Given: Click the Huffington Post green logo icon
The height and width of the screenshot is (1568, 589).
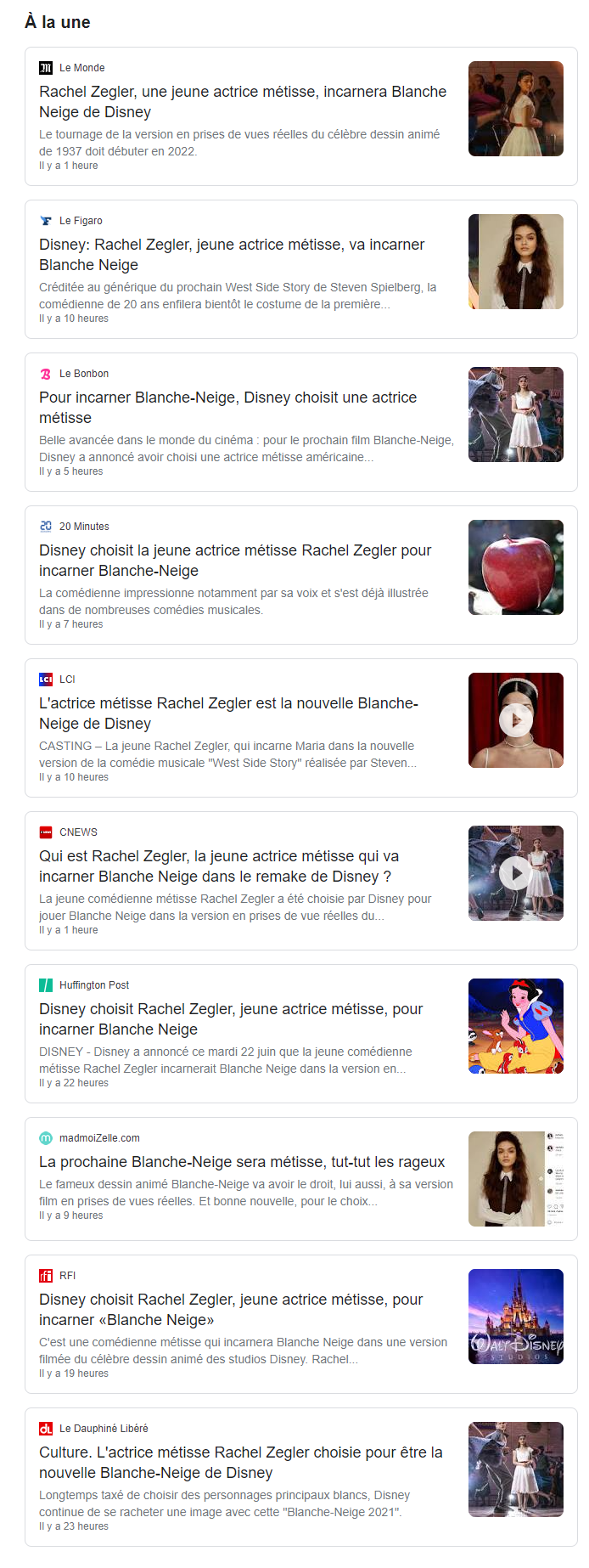Looking at the screenshot, I should pos(46,985).
